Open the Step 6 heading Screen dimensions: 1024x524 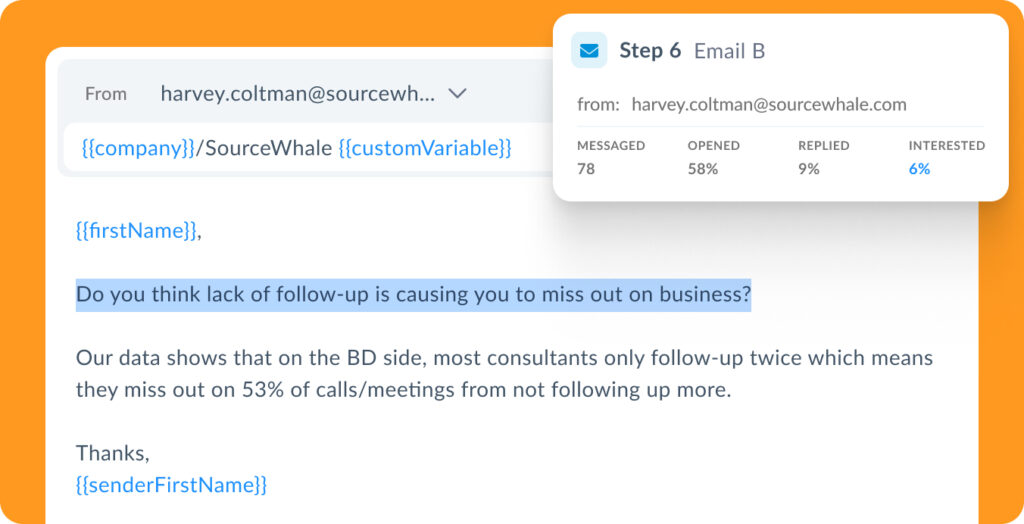pos(650,50)
